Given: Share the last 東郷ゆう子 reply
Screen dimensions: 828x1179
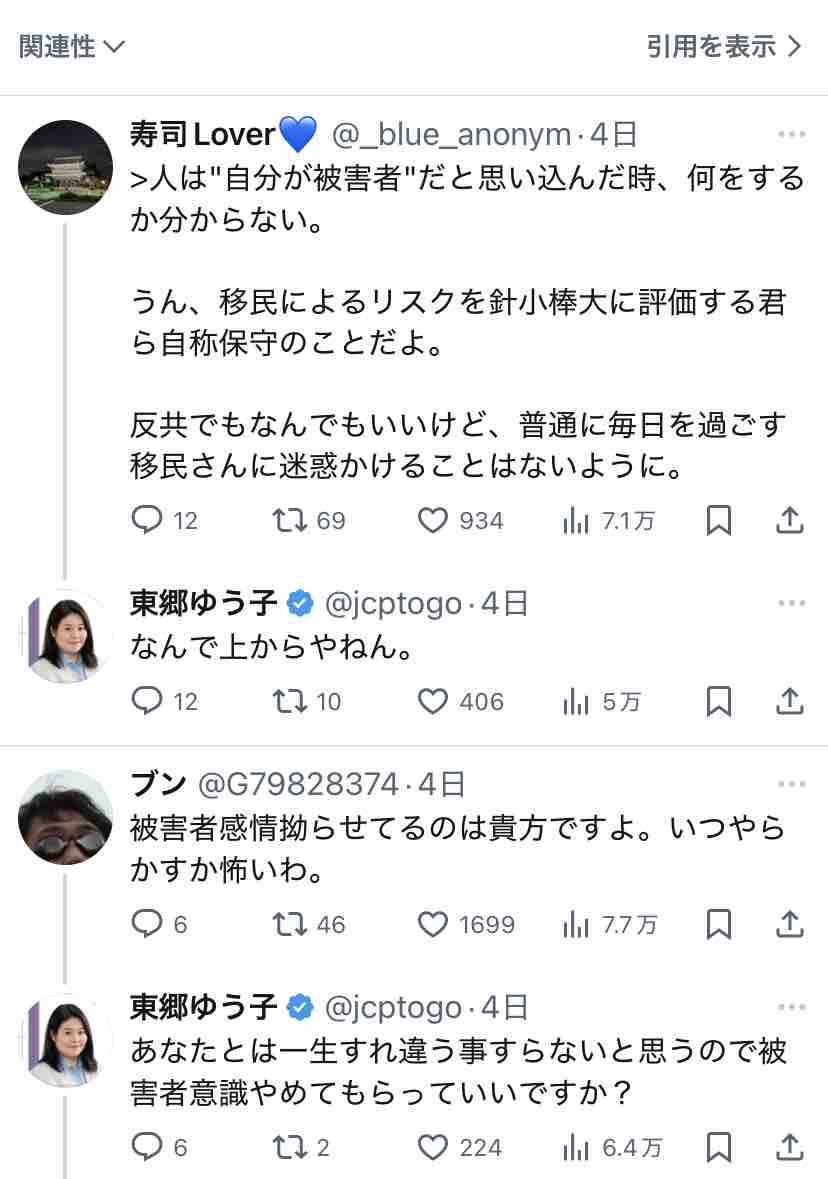Looking at the screenshot, I should [790, 1146].
